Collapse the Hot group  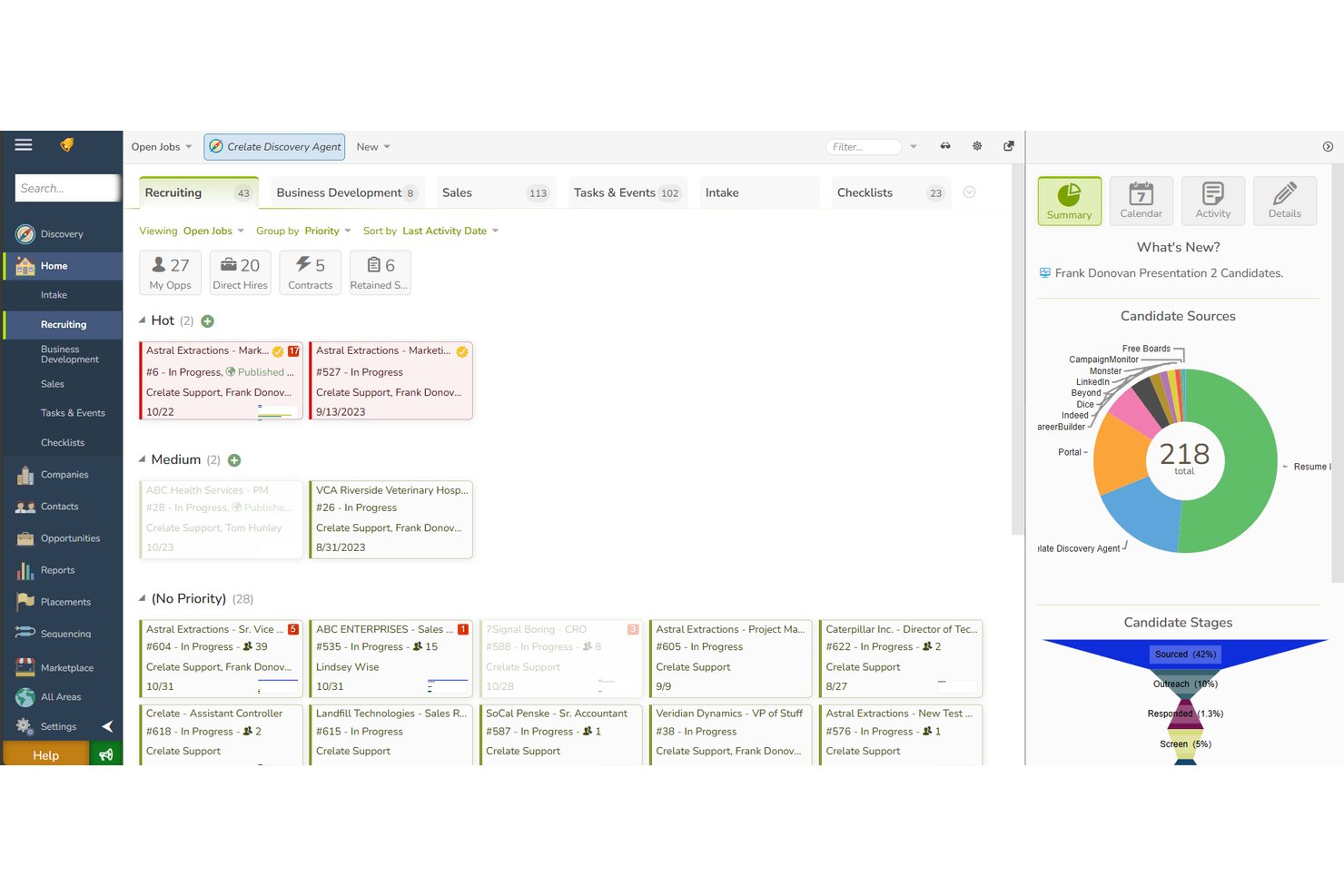pyautogui.click(x=142, y=320)
